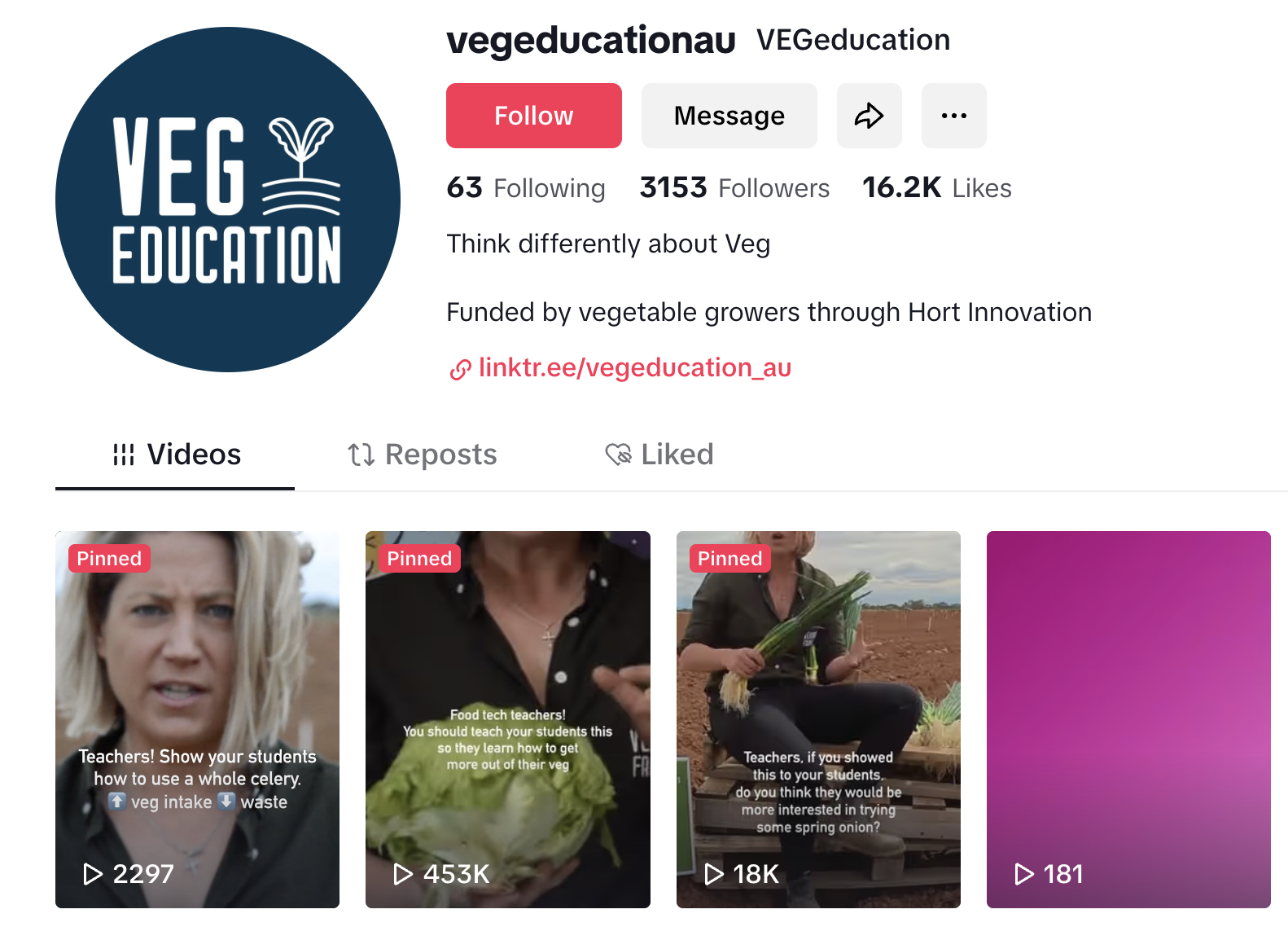Click the share arrow icon button
Screen dimensions: 1288x940
point(869,116)
